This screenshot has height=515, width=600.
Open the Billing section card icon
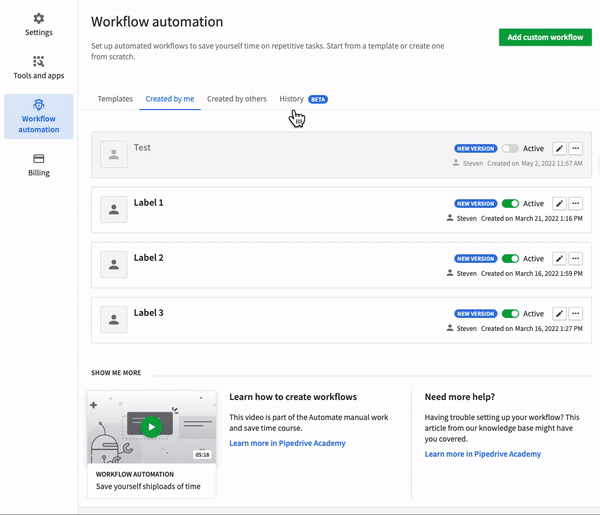point(38,159)
